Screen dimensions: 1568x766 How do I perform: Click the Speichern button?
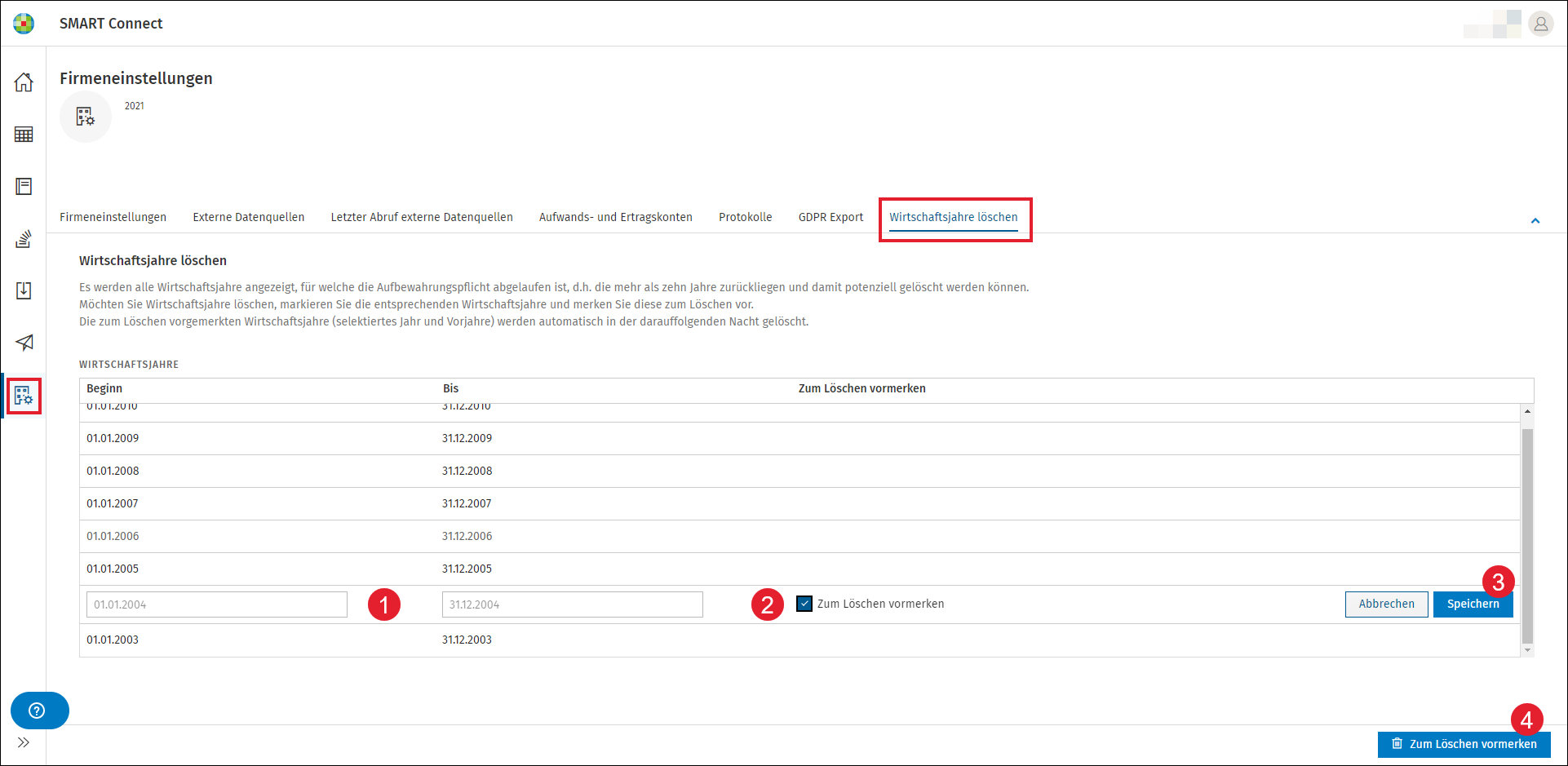(x=1473, y=604)
